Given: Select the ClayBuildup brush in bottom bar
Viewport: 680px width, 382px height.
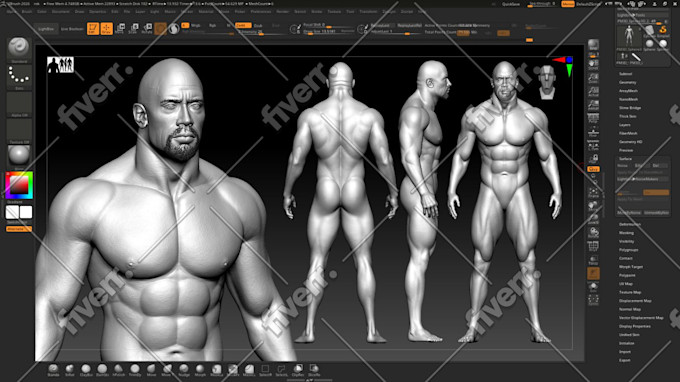Looking at the screenshot, I should [x=86, y=370].
